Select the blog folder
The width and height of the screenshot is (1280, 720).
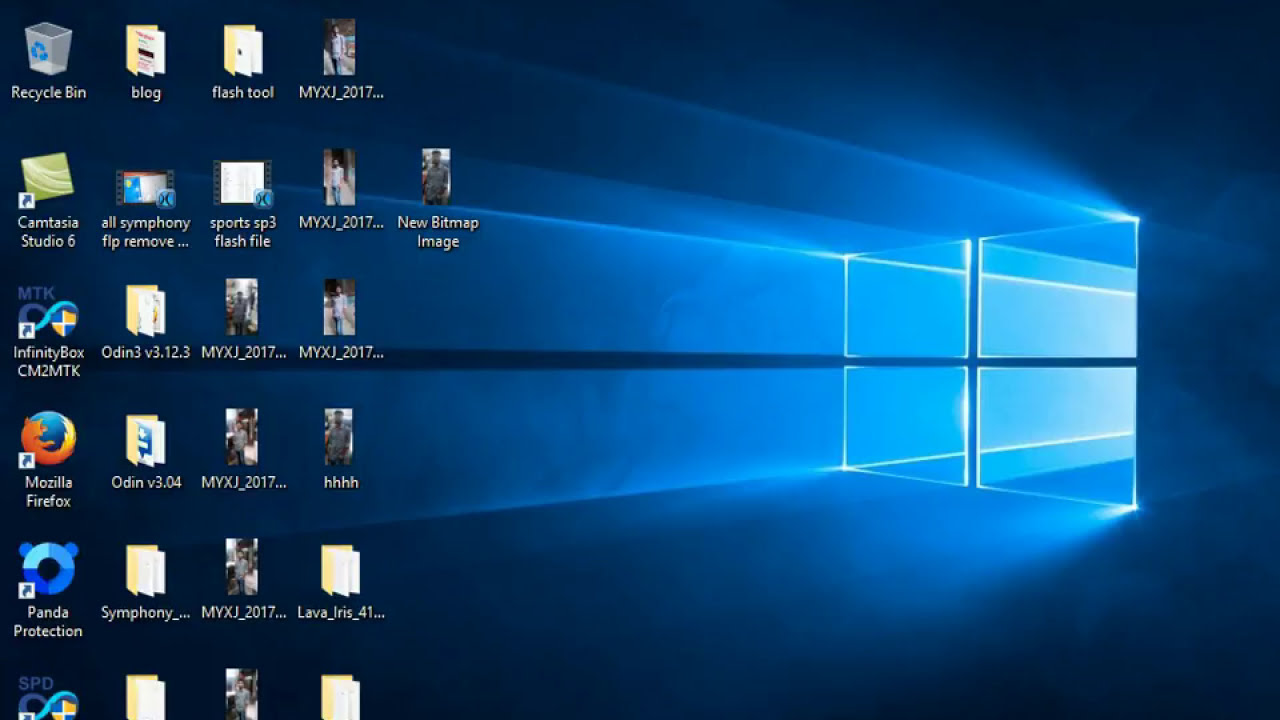pos(146,50)
